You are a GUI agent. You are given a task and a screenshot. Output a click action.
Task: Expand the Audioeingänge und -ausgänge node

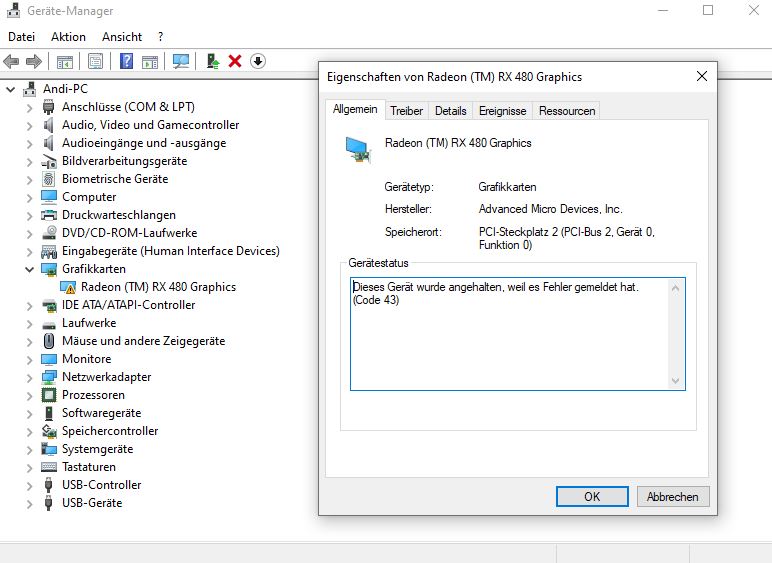pyautogui.click(x=30, y=144)
